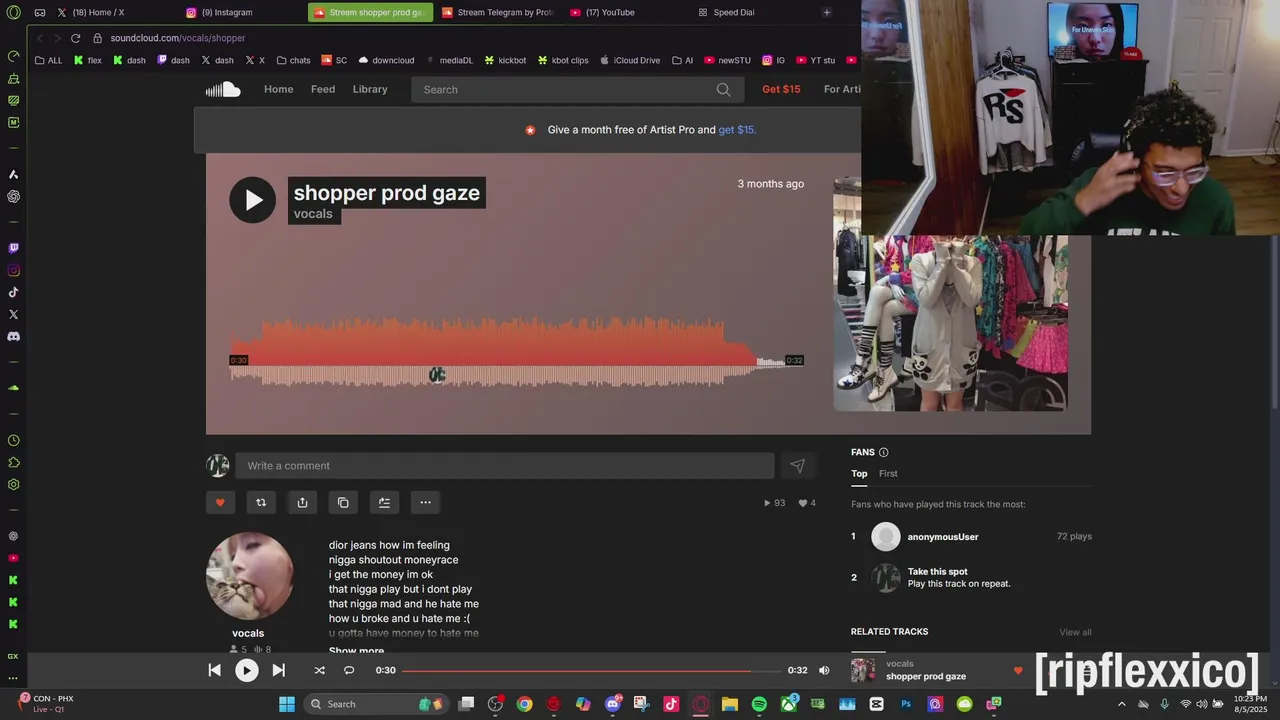This screenshot has height=720, width=1280.
Task: Add track to next up queue
Action: (x=384, y=502)
